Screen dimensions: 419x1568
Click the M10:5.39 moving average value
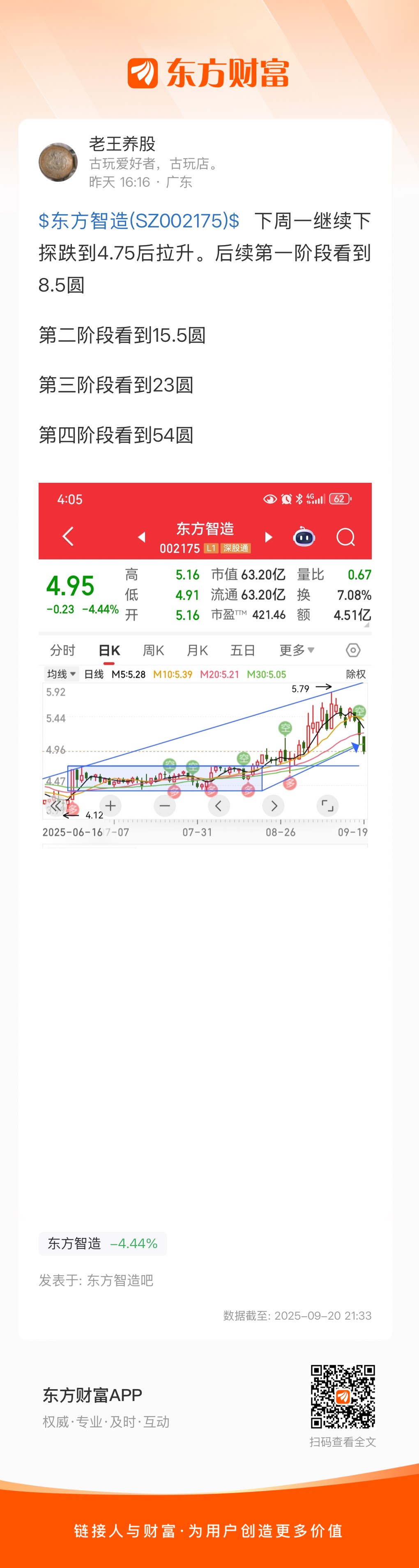point(173,674)
